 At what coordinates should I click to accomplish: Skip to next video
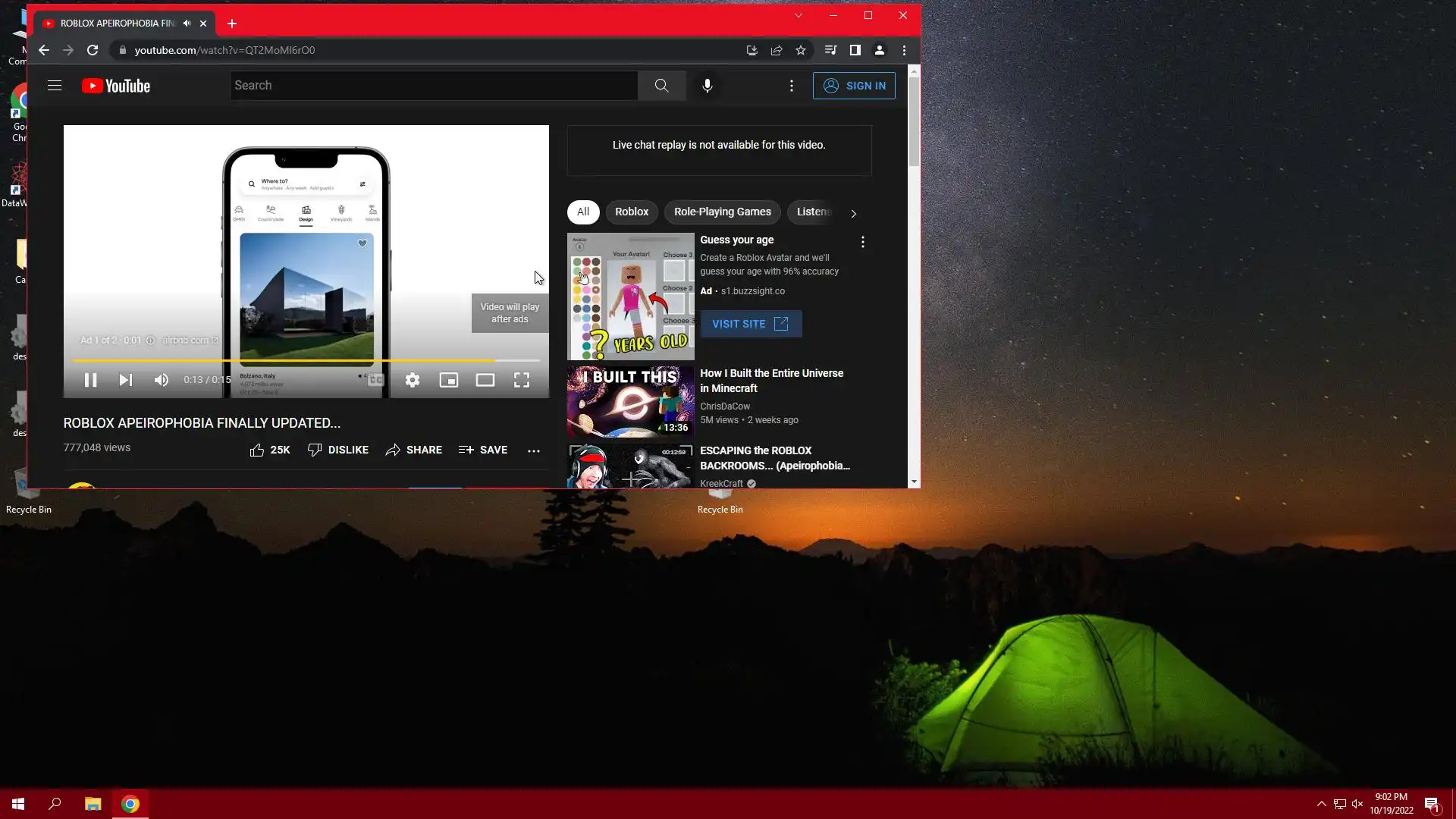coord(126,380)
